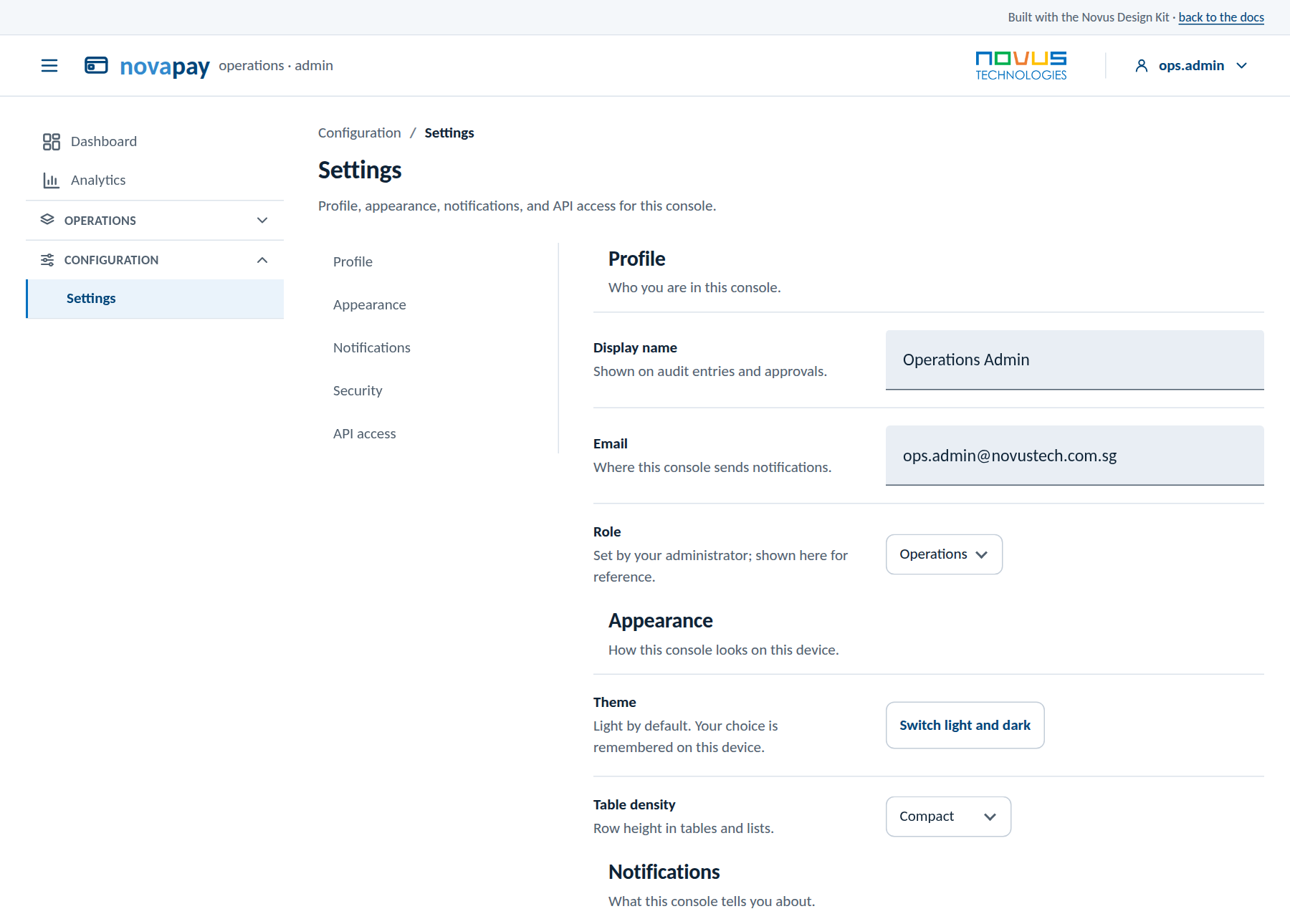Click the Configuration breadcrumb link
Viewport: 1290px width, 924px height.
point(359,133)
